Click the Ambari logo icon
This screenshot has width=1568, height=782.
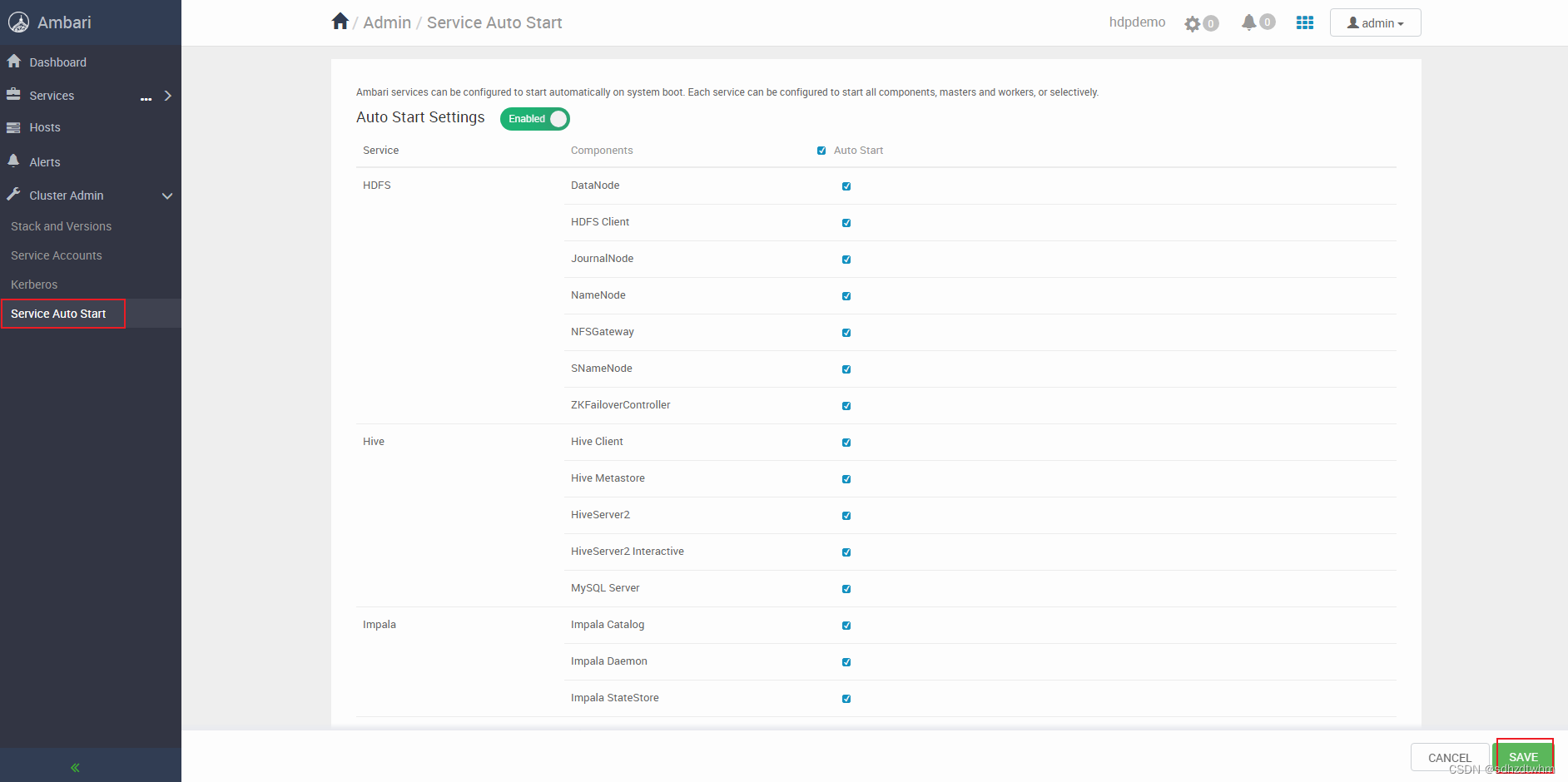coord(18,22)
